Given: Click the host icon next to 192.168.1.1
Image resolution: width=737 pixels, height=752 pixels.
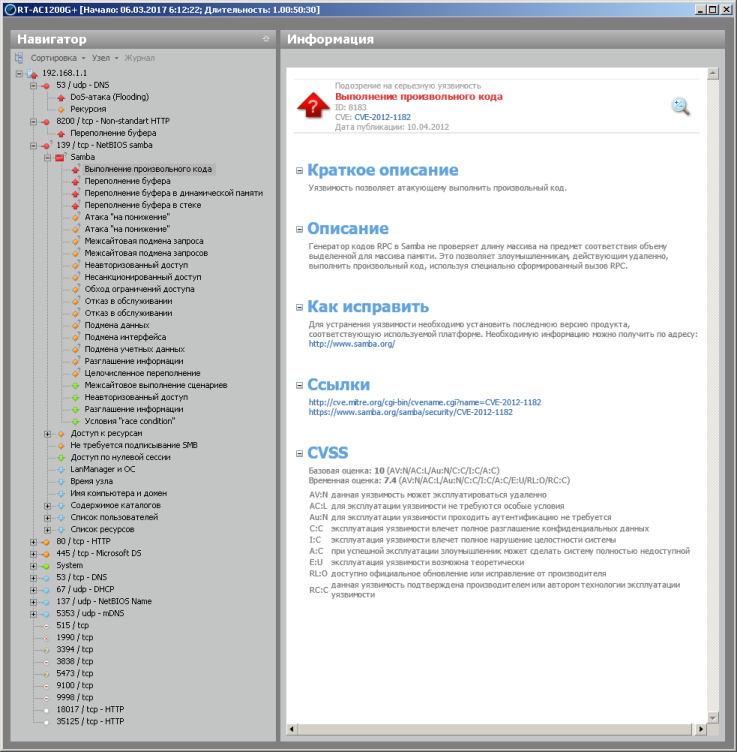Looking at the screenshot, I should click(32, 73).
